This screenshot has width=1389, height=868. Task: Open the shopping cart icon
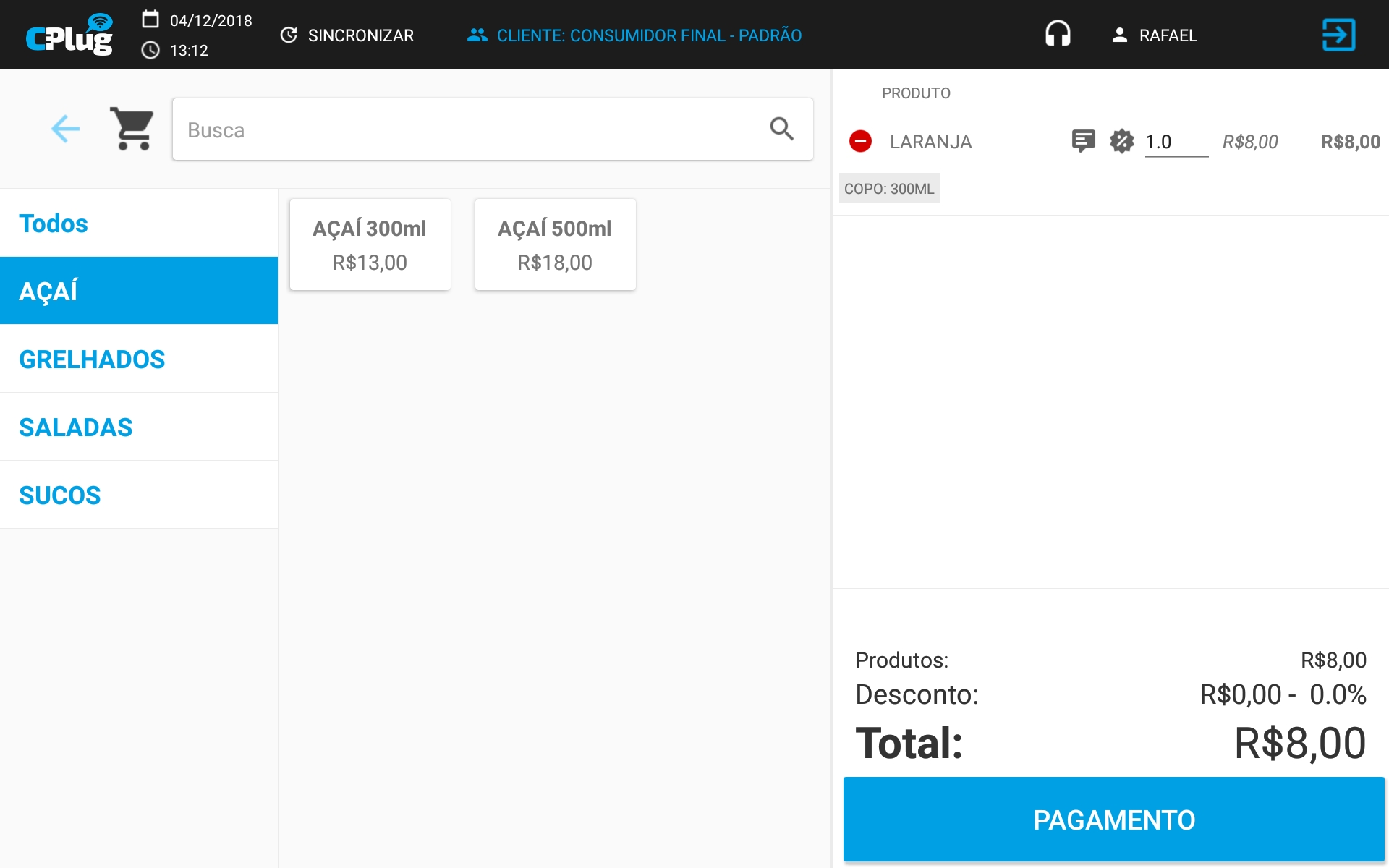[133, 129]
